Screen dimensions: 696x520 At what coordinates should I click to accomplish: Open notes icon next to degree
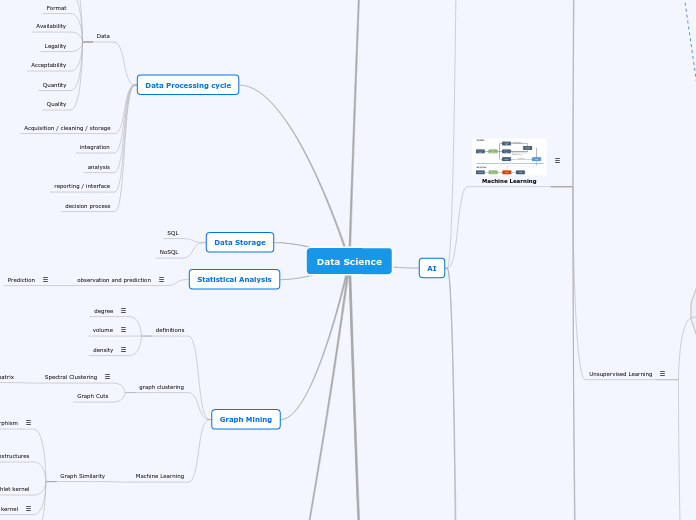click(123, 311)
